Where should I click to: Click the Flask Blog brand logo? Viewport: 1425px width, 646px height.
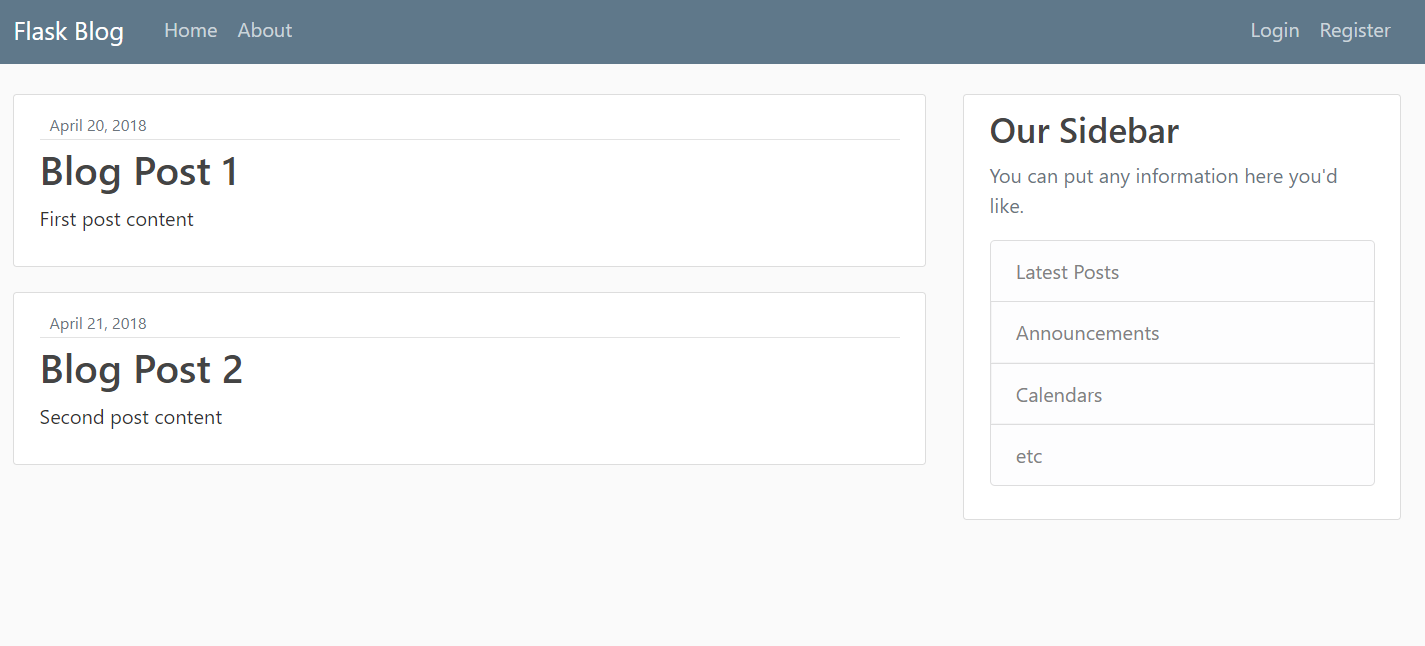69,31
